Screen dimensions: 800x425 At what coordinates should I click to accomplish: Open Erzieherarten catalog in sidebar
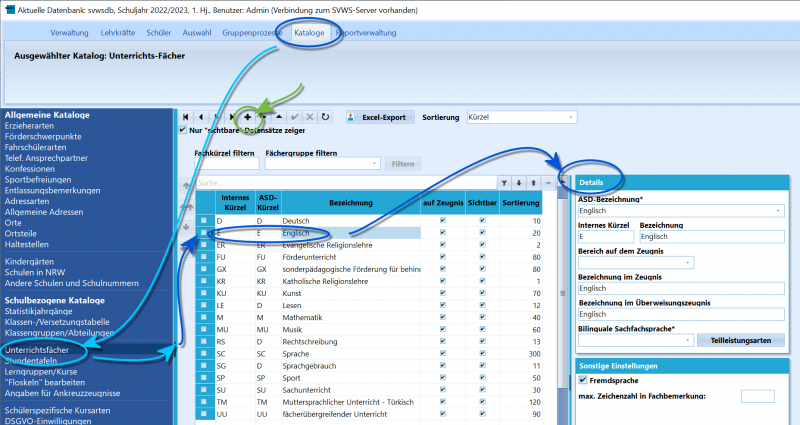click(x=29, y=126)
